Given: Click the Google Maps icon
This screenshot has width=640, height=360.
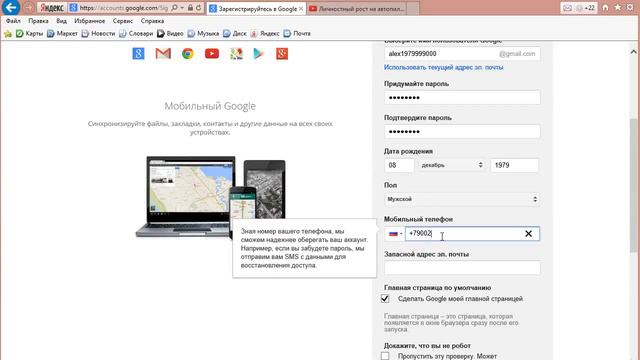Looking at the screenshot, I should 236,53.
